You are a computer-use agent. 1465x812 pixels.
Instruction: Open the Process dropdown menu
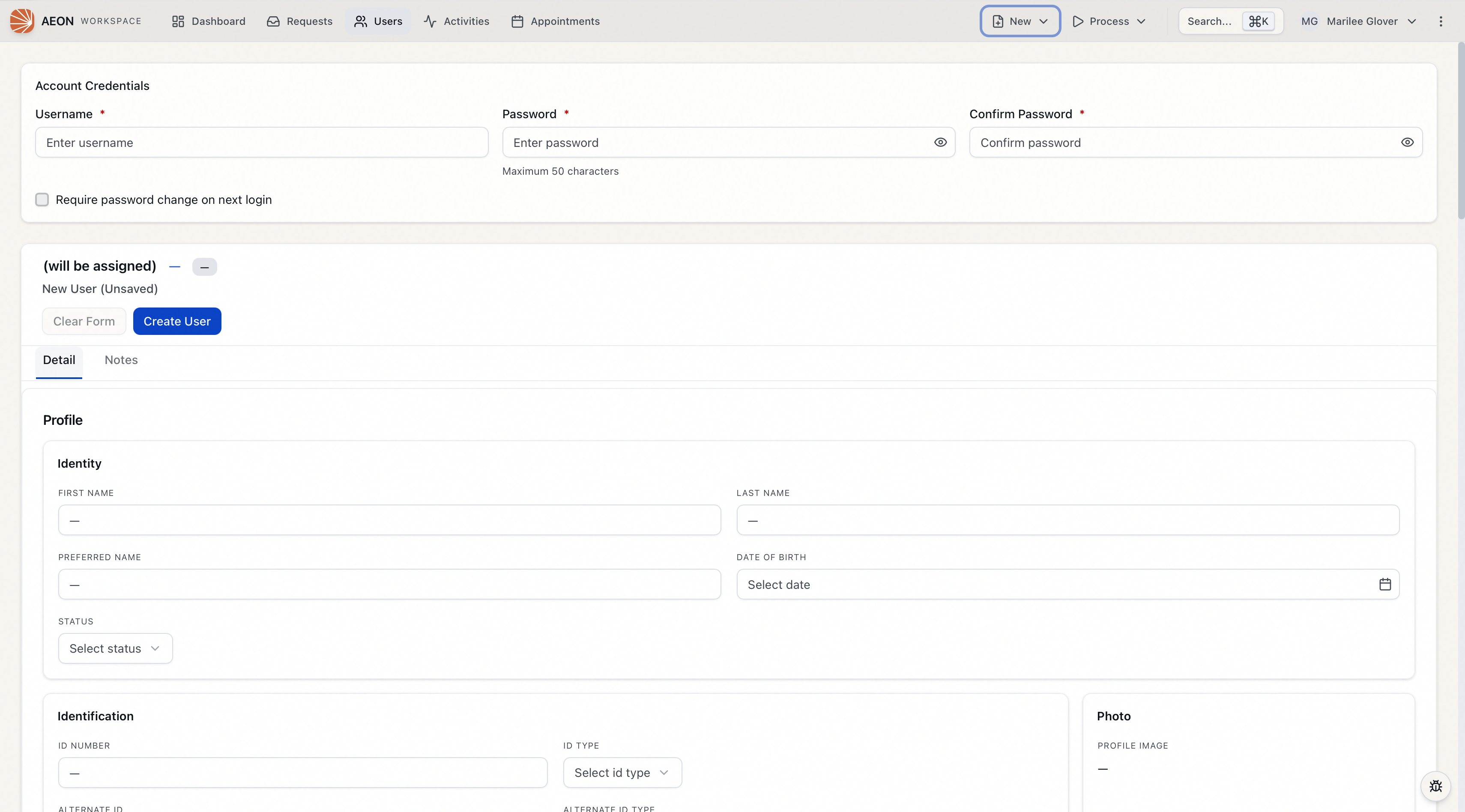pos(1109,21)
